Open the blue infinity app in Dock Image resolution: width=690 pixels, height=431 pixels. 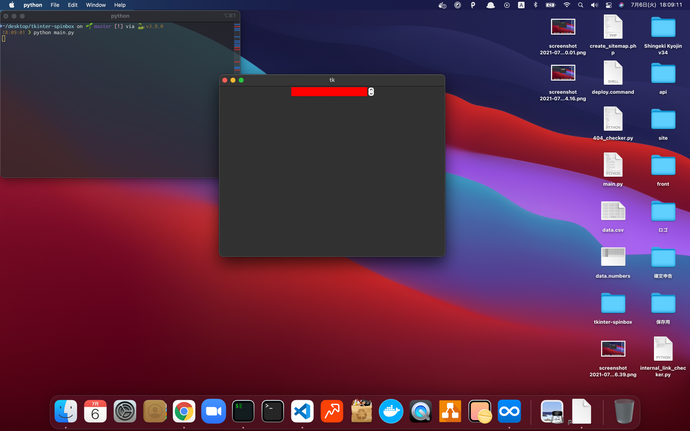[x=509, y=411]
